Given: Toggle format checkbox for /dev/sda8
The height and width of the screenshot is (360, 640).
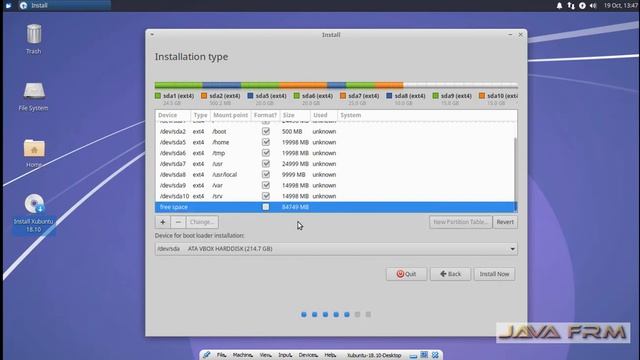Looking at the screenshot, I should (266, 174).
